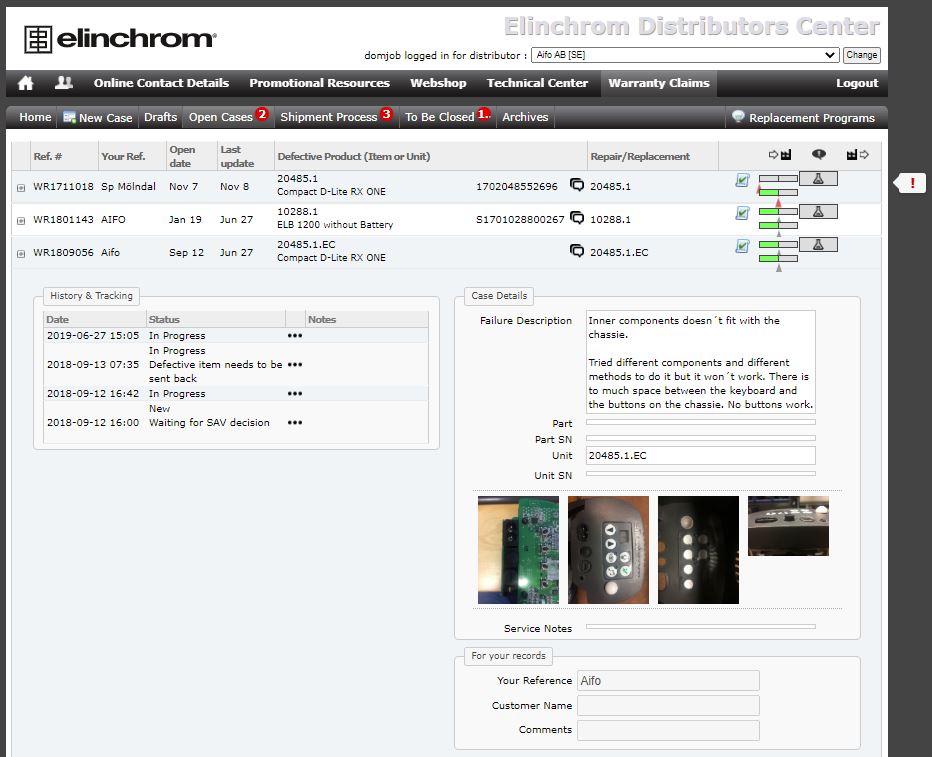The width and height of the screenshot is (932, 757).
Task: Sort by Ref. # column header
Action: 48,156
